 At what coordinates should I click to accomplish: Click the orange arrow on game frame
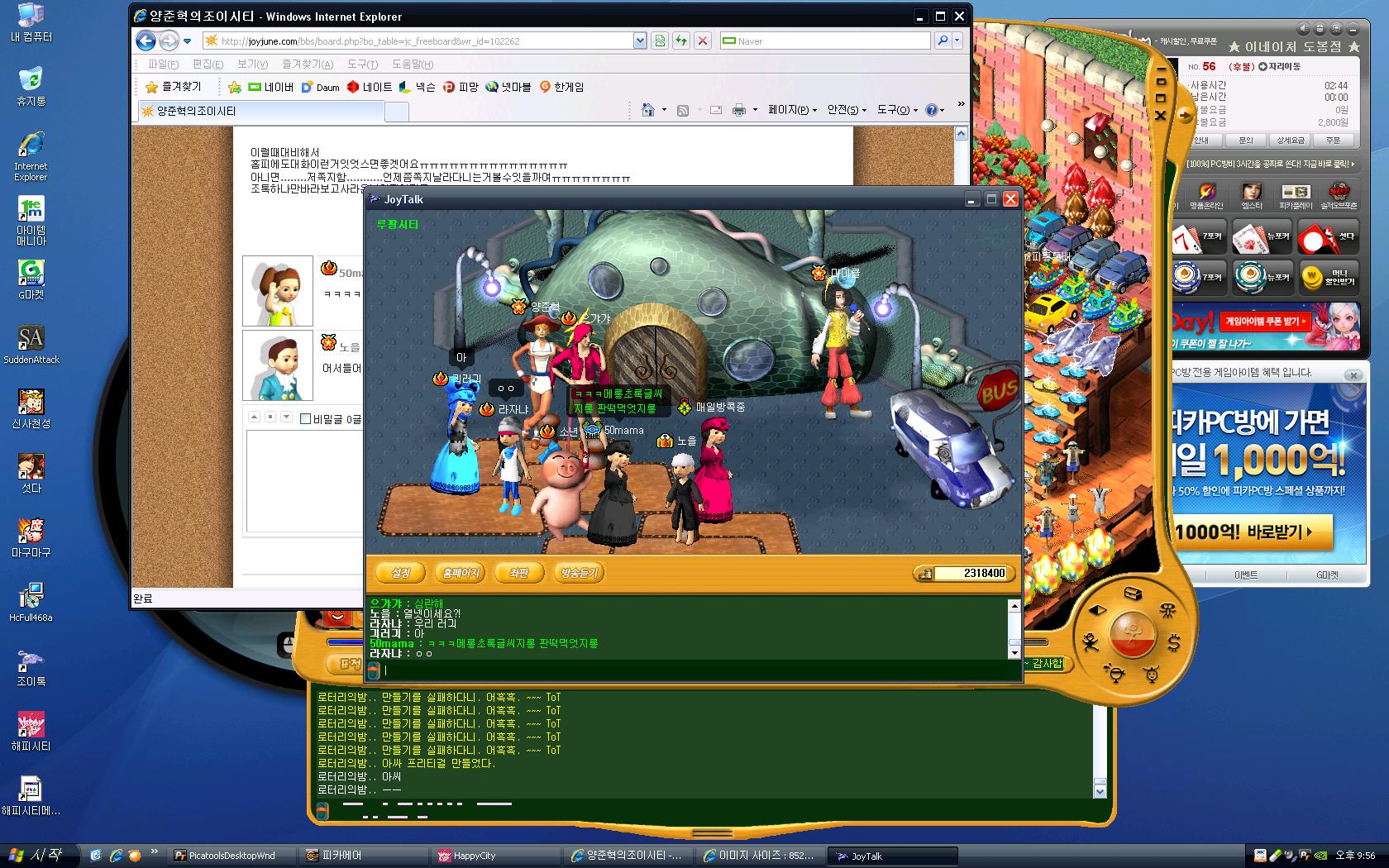[x=1186, y=117]
